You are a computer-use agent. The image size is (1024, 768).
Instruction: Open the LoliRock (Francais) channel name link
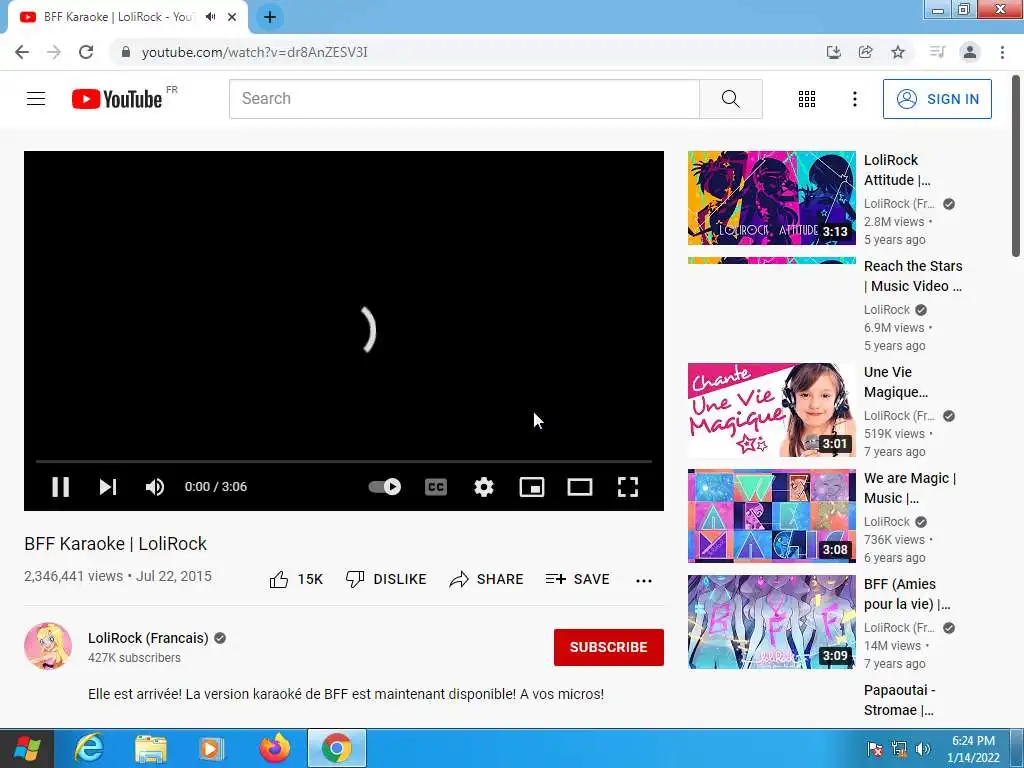click(x=148, y=638)
